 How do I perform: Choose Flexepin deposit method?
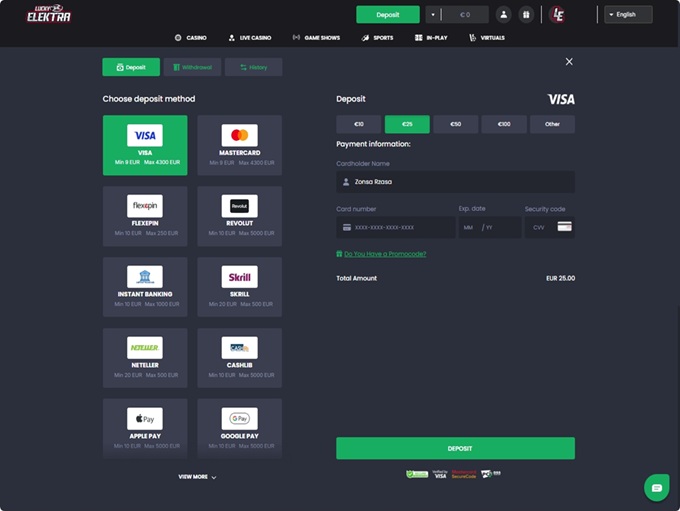pyautogui.click(x=145, y=216)
